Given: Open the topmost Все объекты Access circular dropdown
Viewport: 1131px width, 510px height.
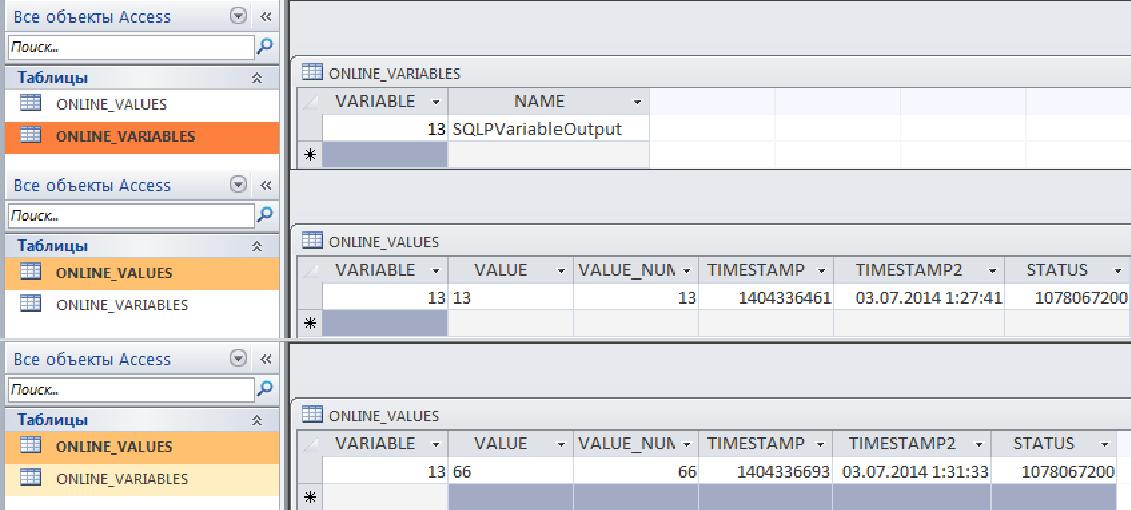Looking at the screenshot, I should (238, 17).
